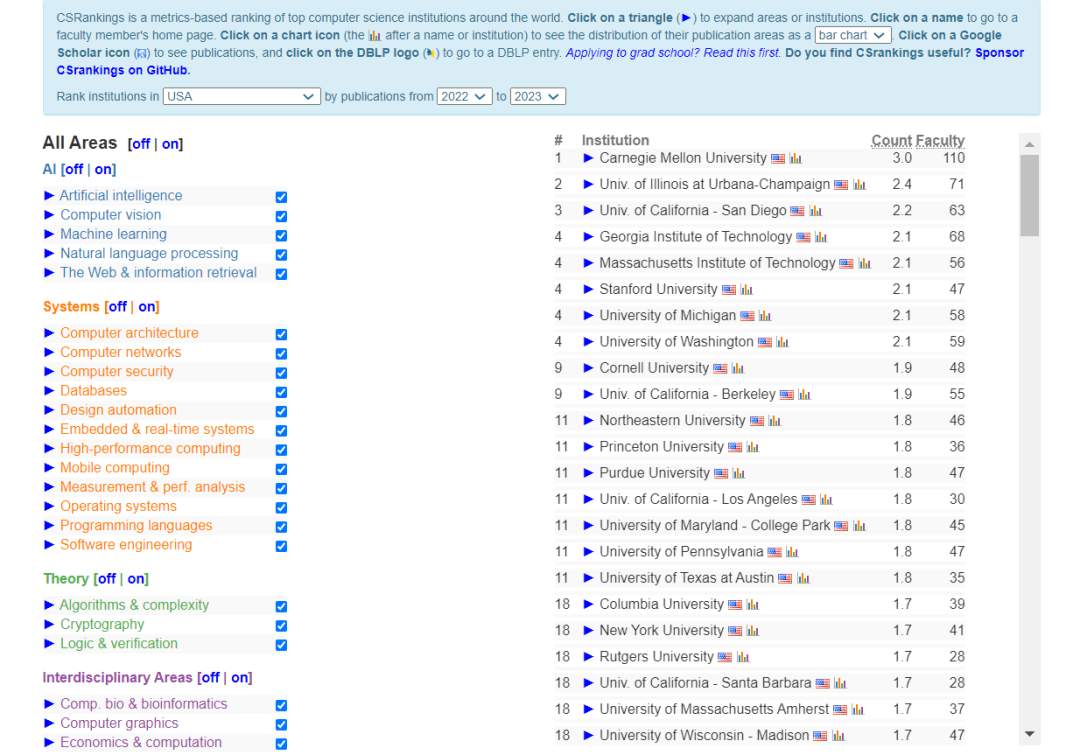The height and width of the screenshot is (755, 1080).
Task: Turn all areas on
Action: [x=170, y=144]
